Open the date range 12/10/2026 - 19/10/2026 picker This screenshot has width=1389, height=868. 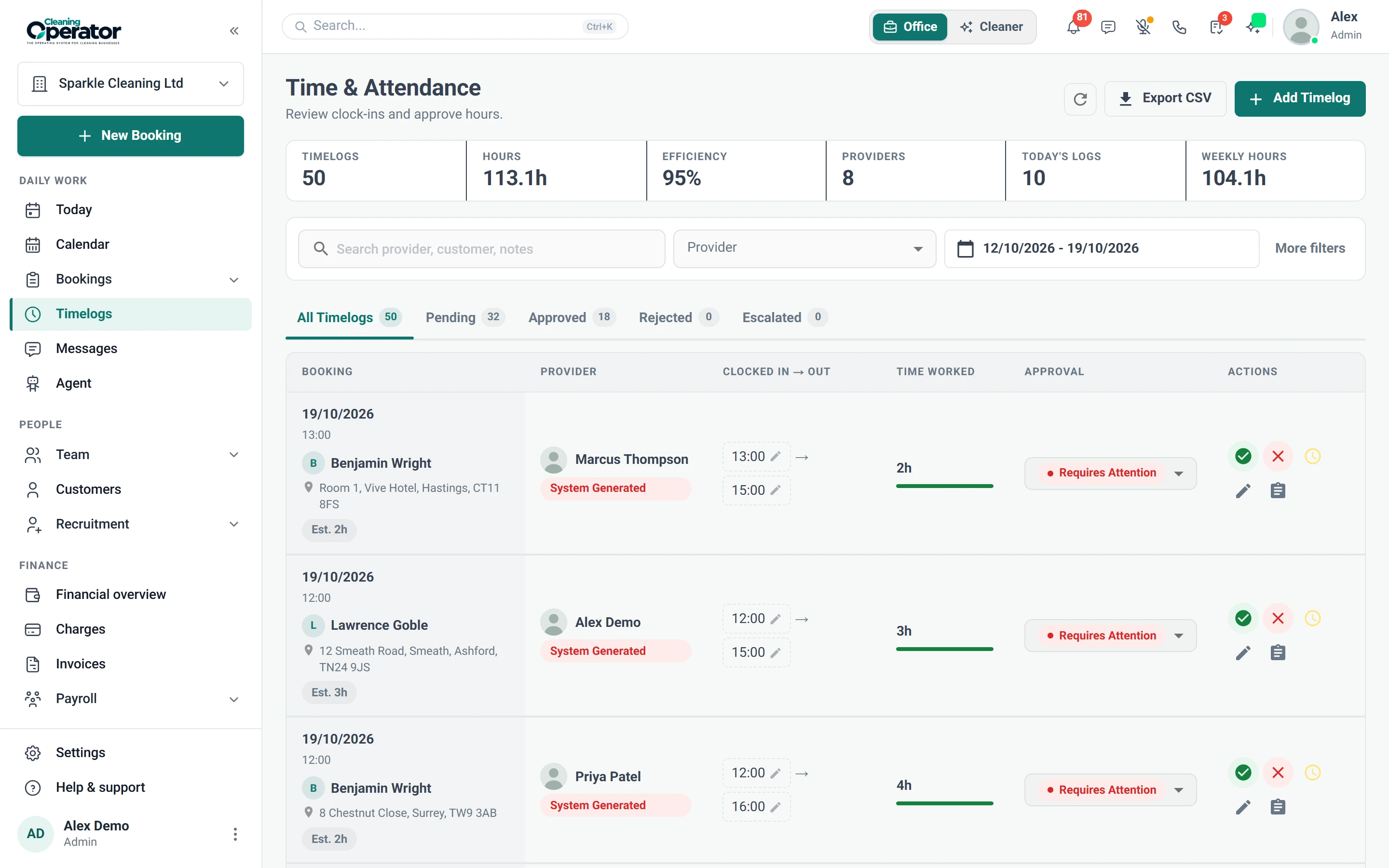[x=1102, y=248]
